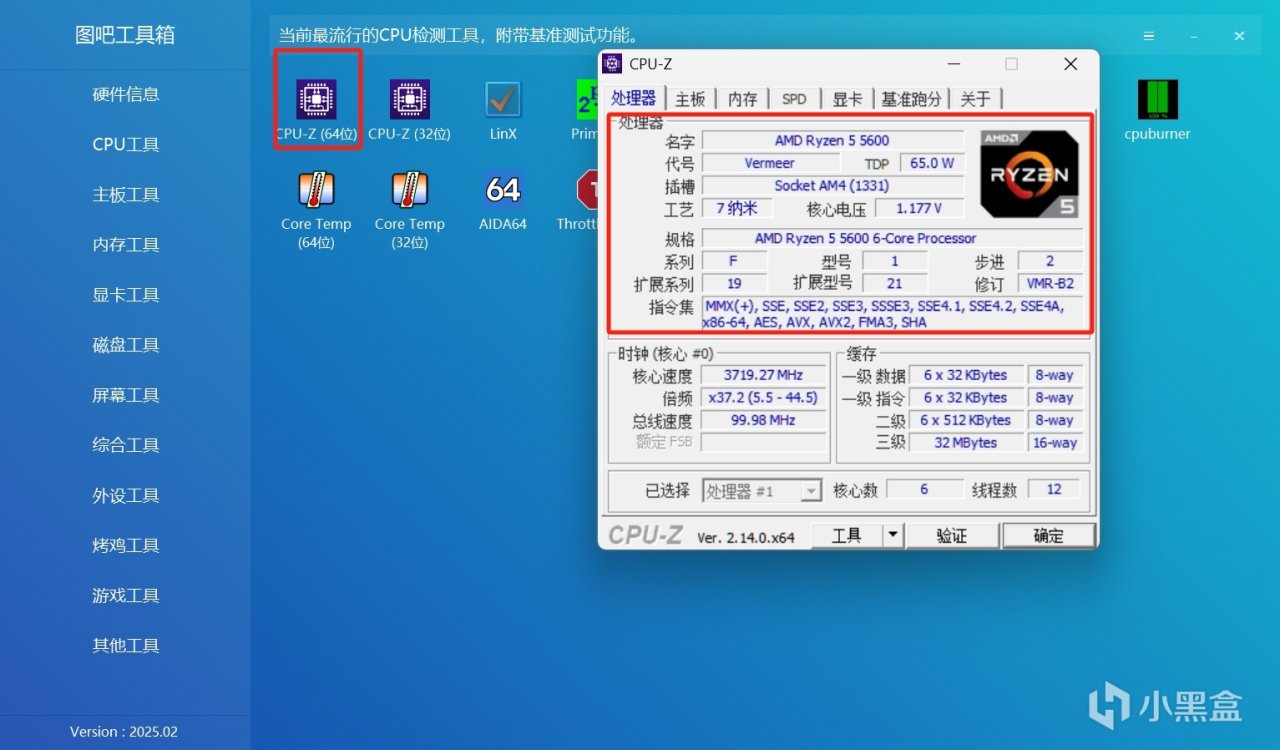Click the 65.0 W TDP value
1280x750 pixels.
click(932, 163)
